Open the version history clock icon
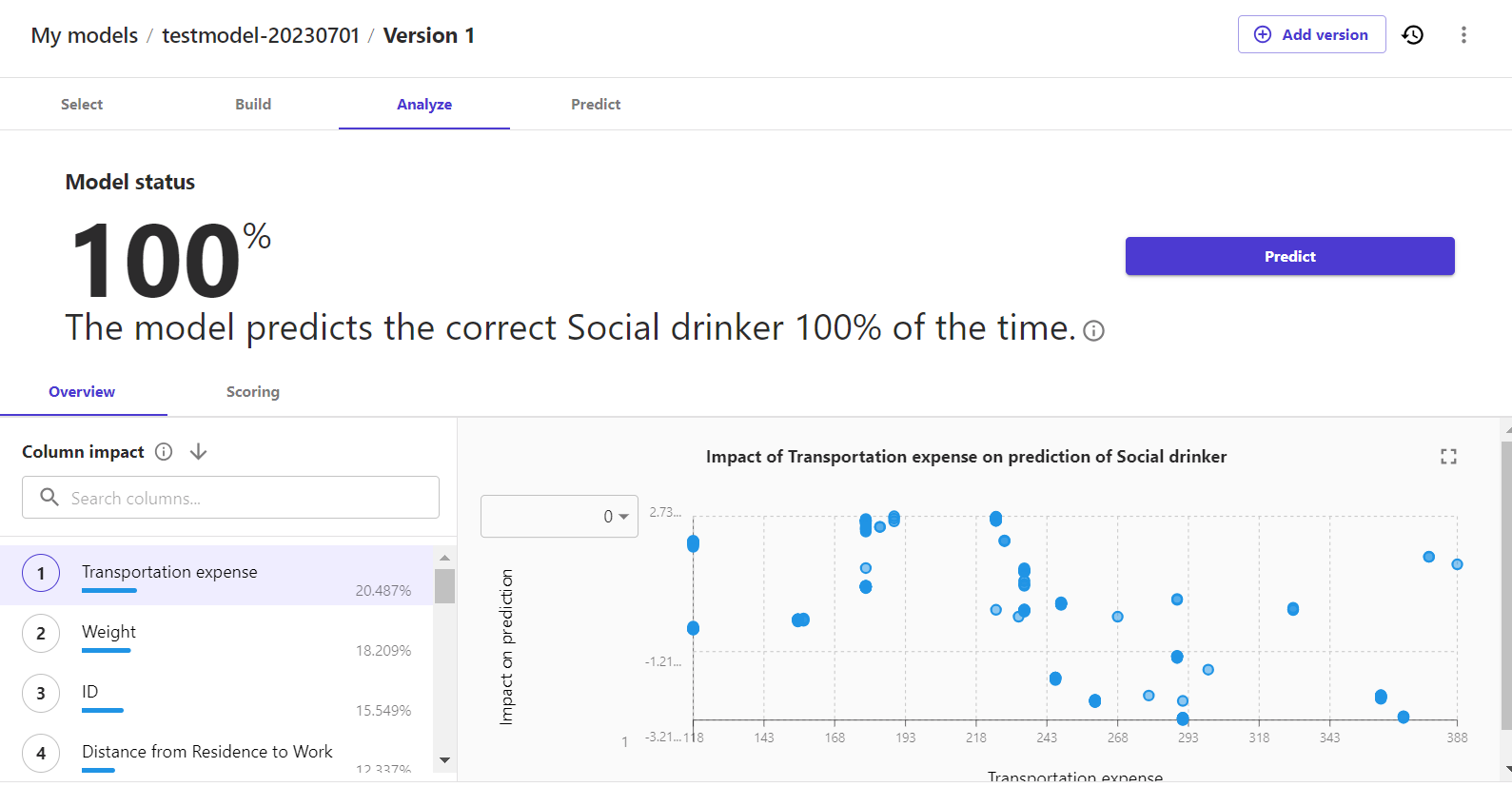 [x=1413, y=35]
